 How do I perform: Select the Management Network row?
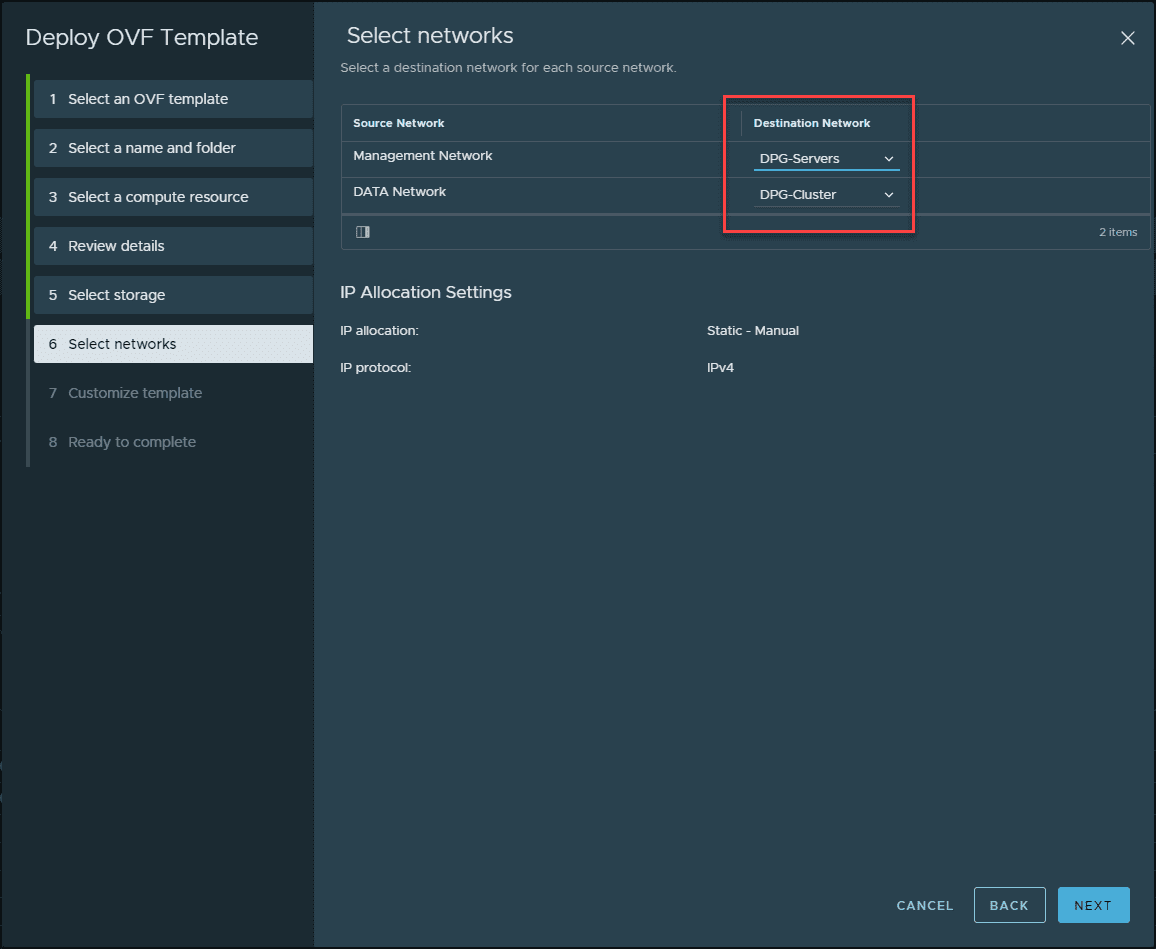coord(423,156)
